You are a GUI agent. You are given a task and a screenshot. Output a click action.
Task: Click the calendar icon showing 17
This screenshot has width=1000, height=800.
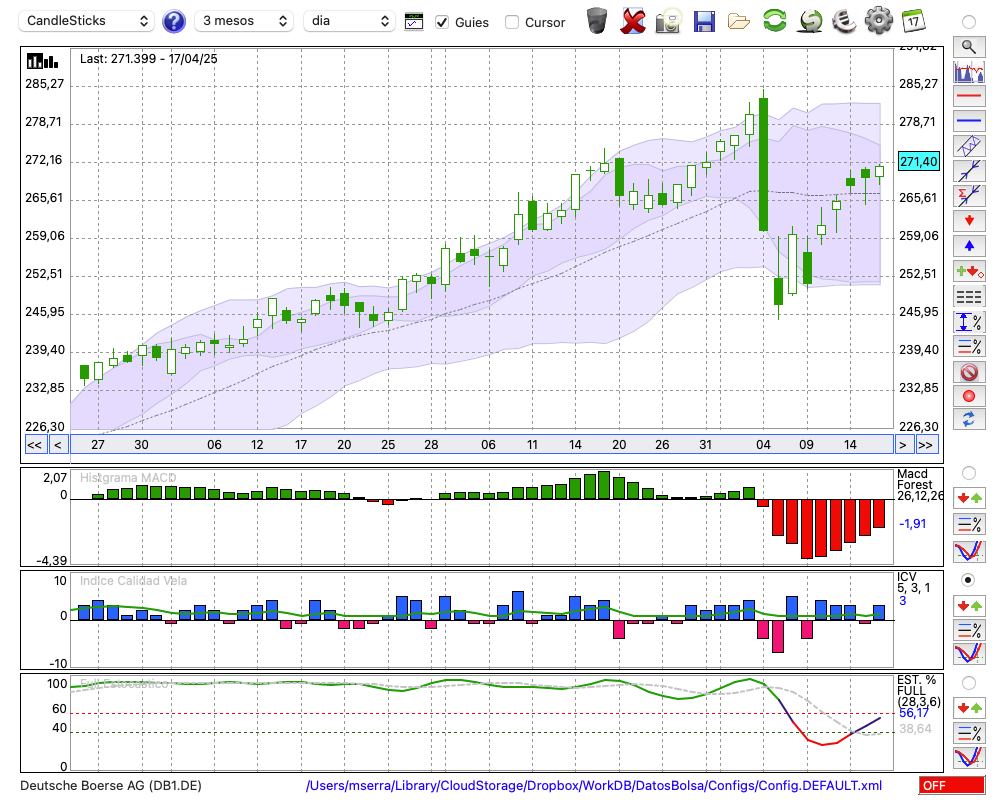point(913,20)
